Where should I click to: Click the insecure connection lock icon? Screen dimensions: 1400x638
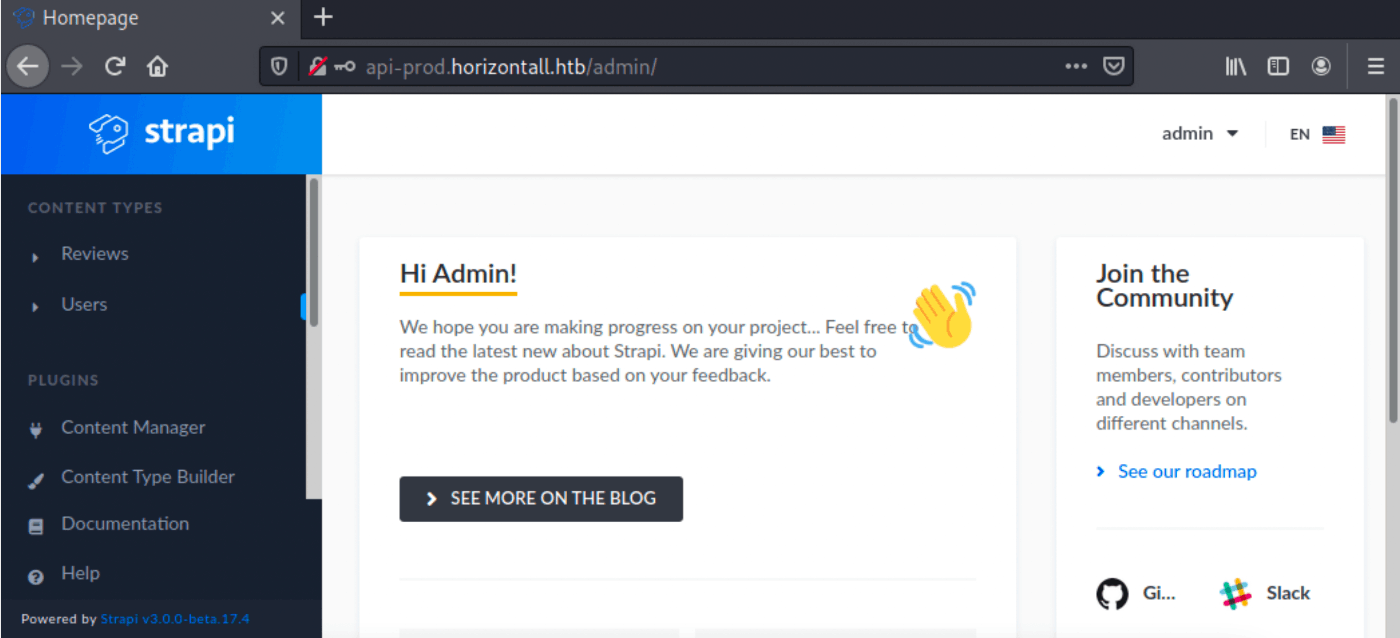point(317,67)
